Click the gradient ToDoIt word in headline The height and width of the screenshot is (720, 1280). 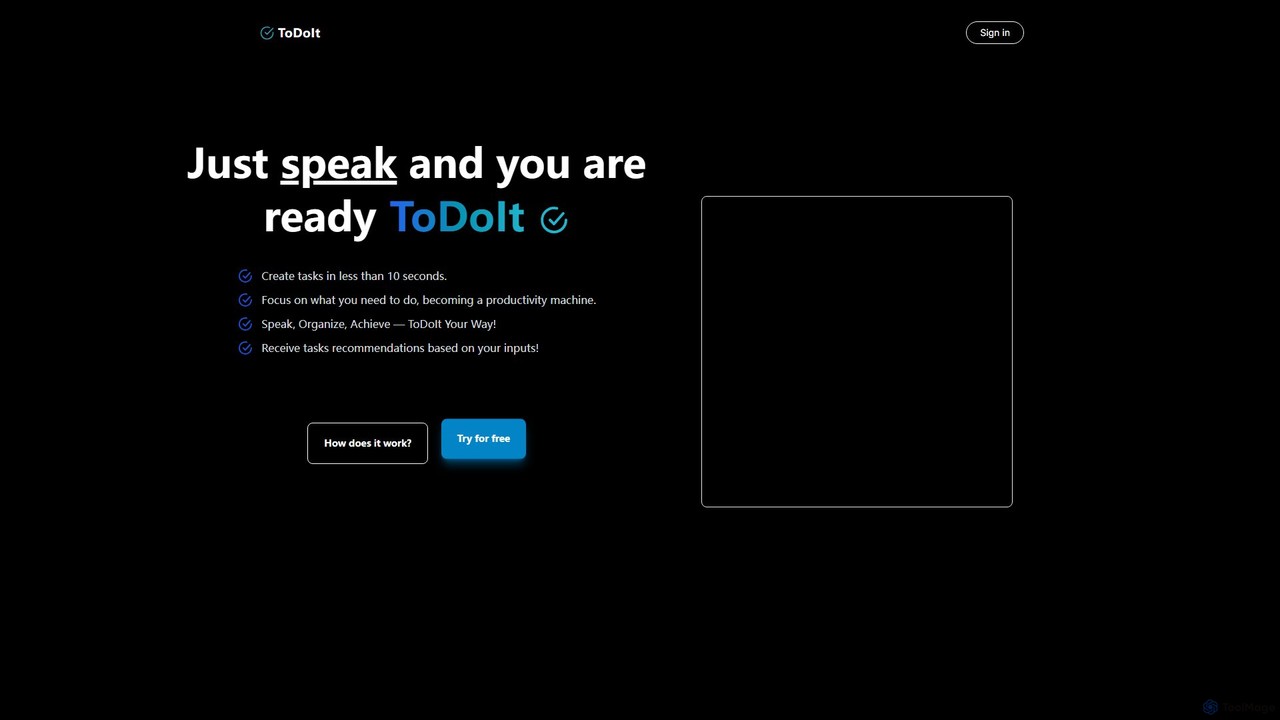coord(457,216)
